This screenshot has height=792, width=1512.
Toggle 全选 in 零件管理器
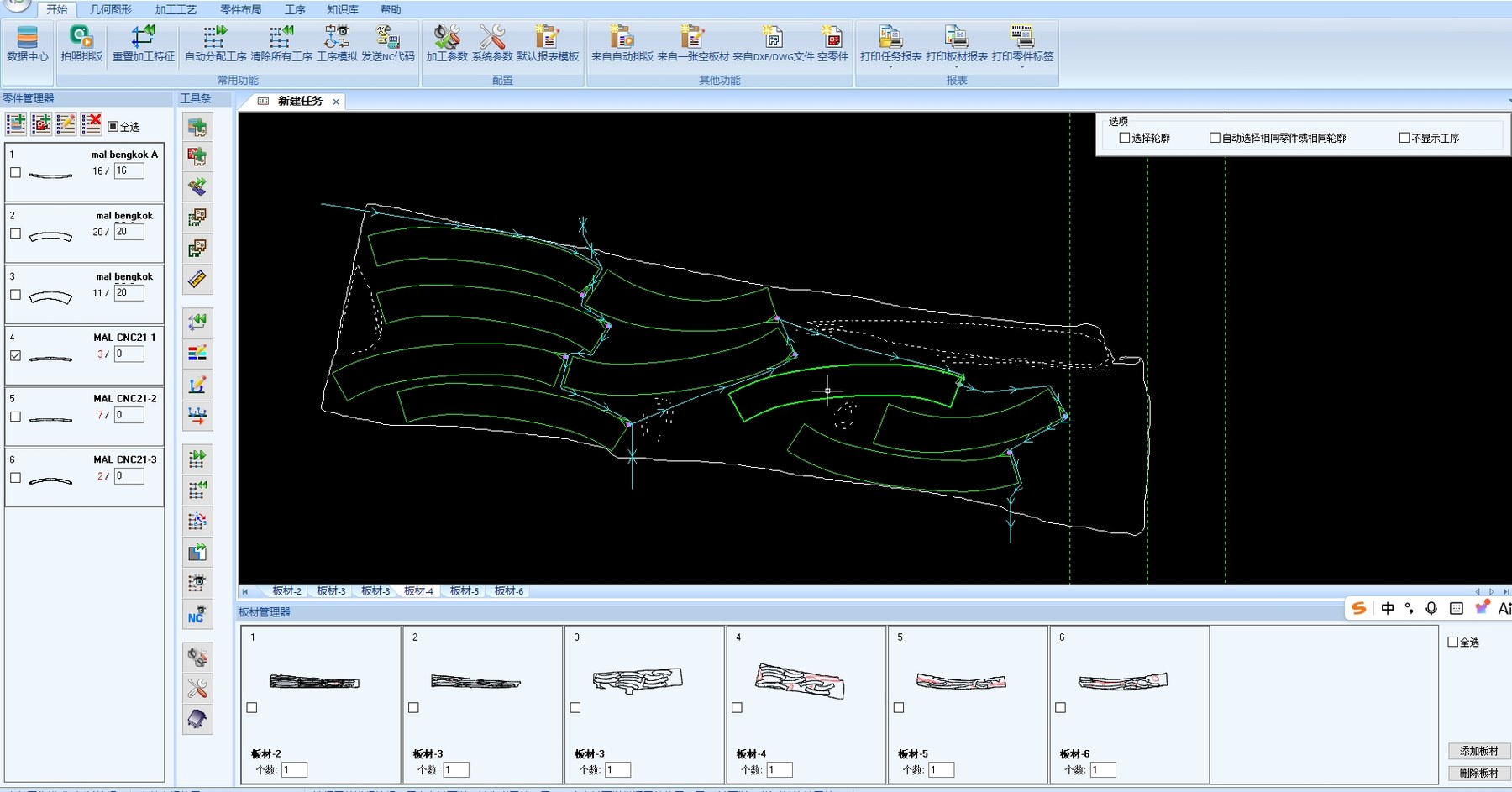pos(113,127)
